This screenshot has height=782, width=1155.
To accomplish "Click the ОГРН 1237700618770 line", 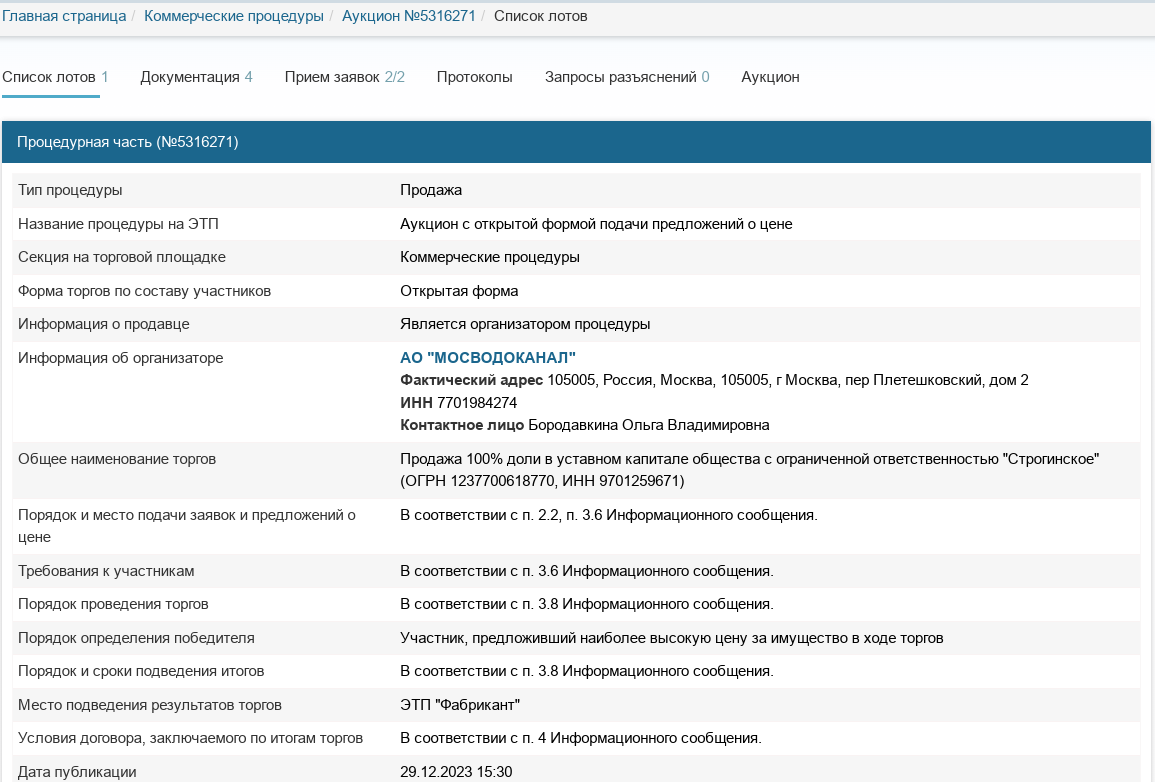I will tap(542, 481).
